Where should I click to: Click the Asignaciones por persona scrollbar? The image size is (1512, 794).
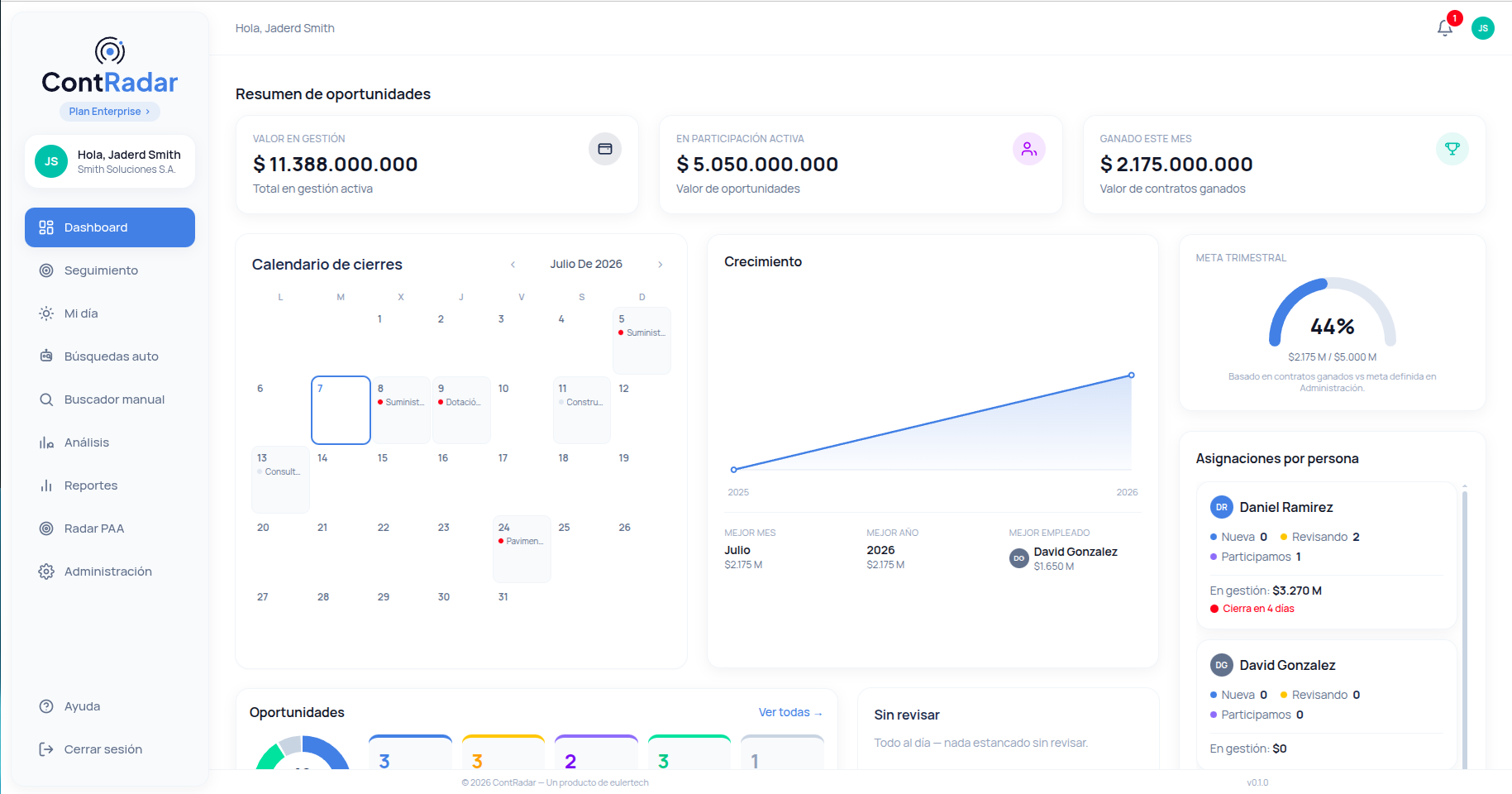(1465, 627)
